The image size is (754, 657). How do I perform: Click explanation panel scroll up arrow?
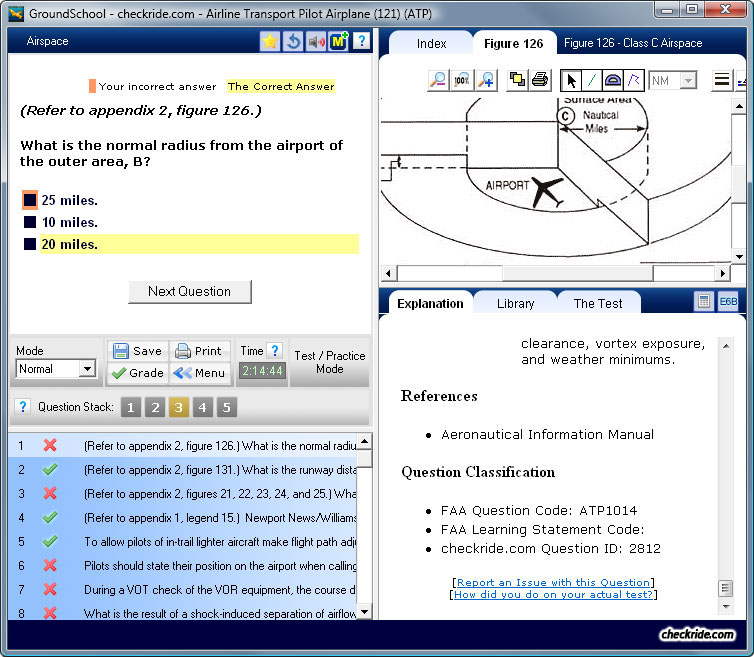[x=726, y=346]
